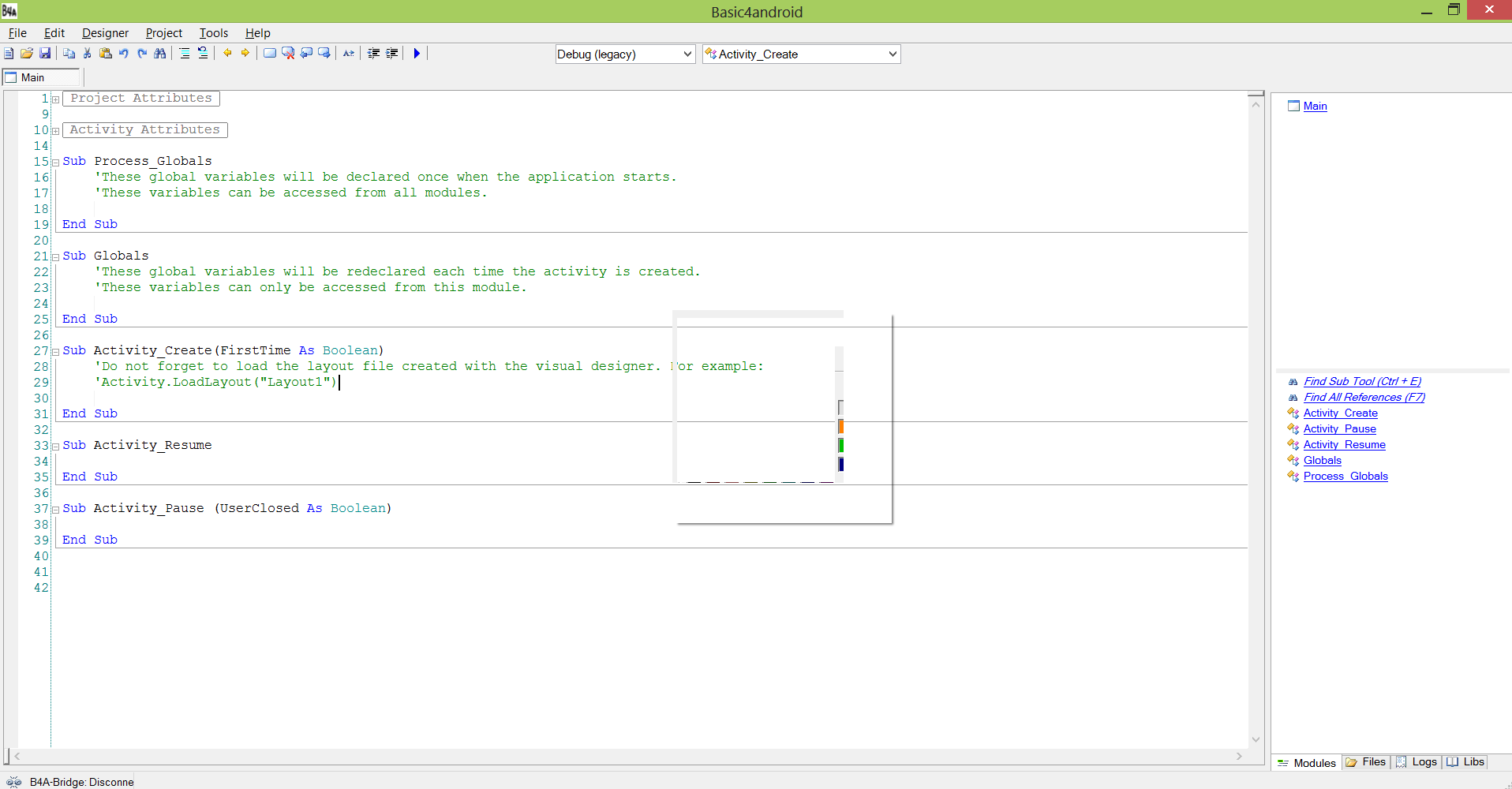Open Find Sub Tool (Ctrl + E) link
The width and height of the screenshot is (1512, 789).
tap(1362, 382)
